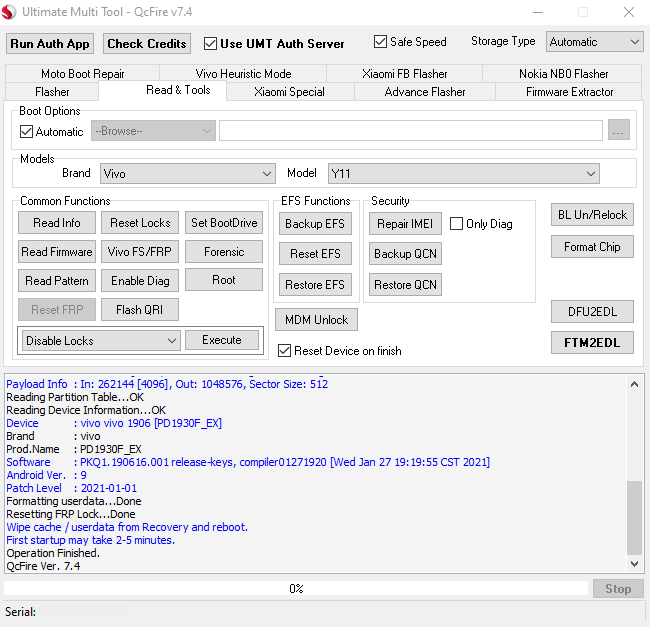Click the 'Android Ver. : 9' log line
Image resolution: width=650 pixels, height=627 pixels.
(46, 475)
